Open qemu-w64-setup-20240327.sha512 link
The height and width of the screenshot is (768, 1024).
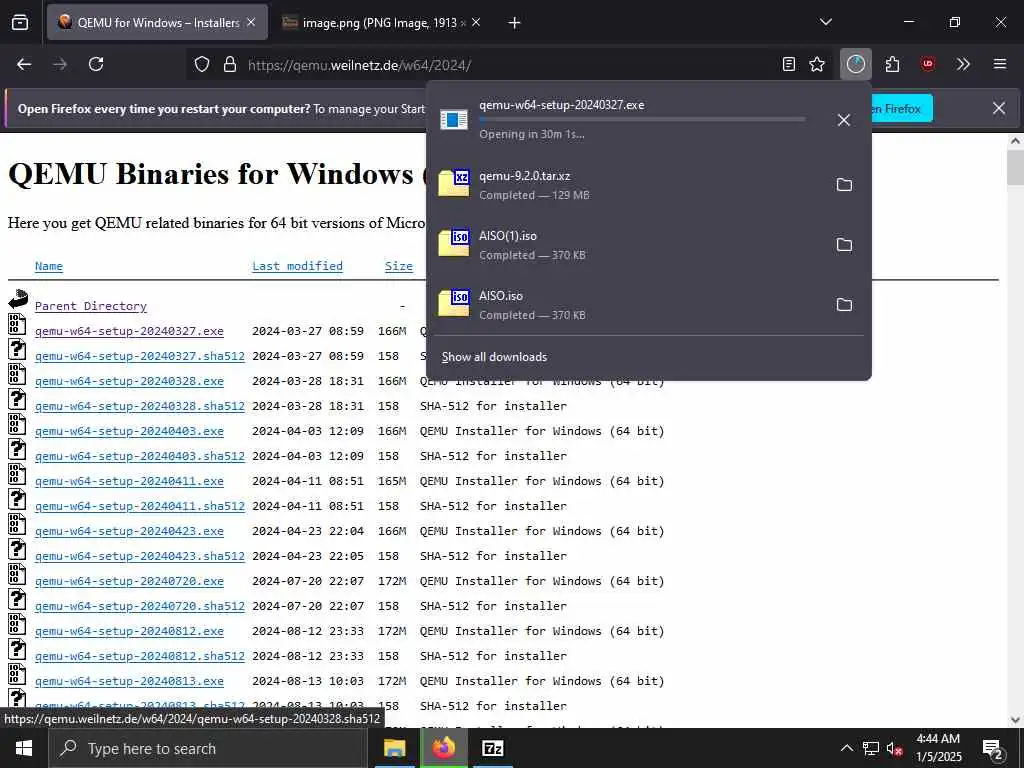pos(140,356)
